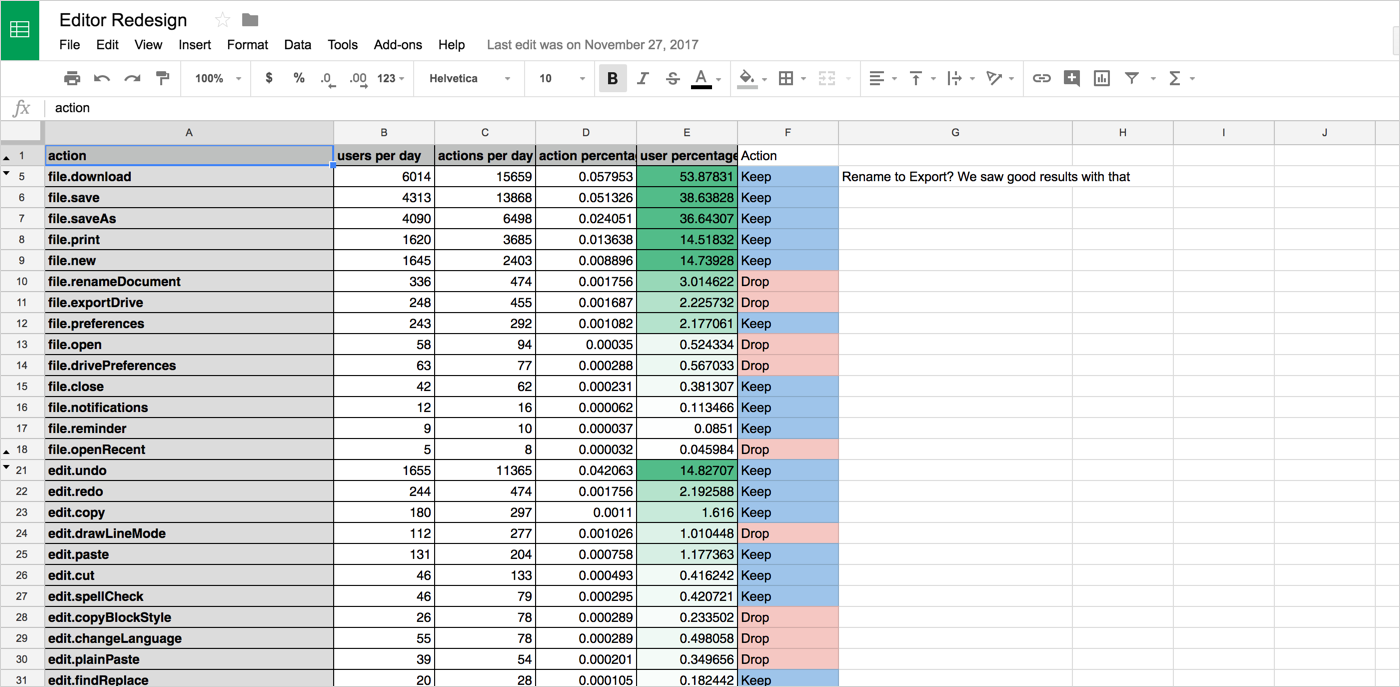Toggle italic formatting
This screenshot has height=687, width=1400.
click(x=642, y=78)
